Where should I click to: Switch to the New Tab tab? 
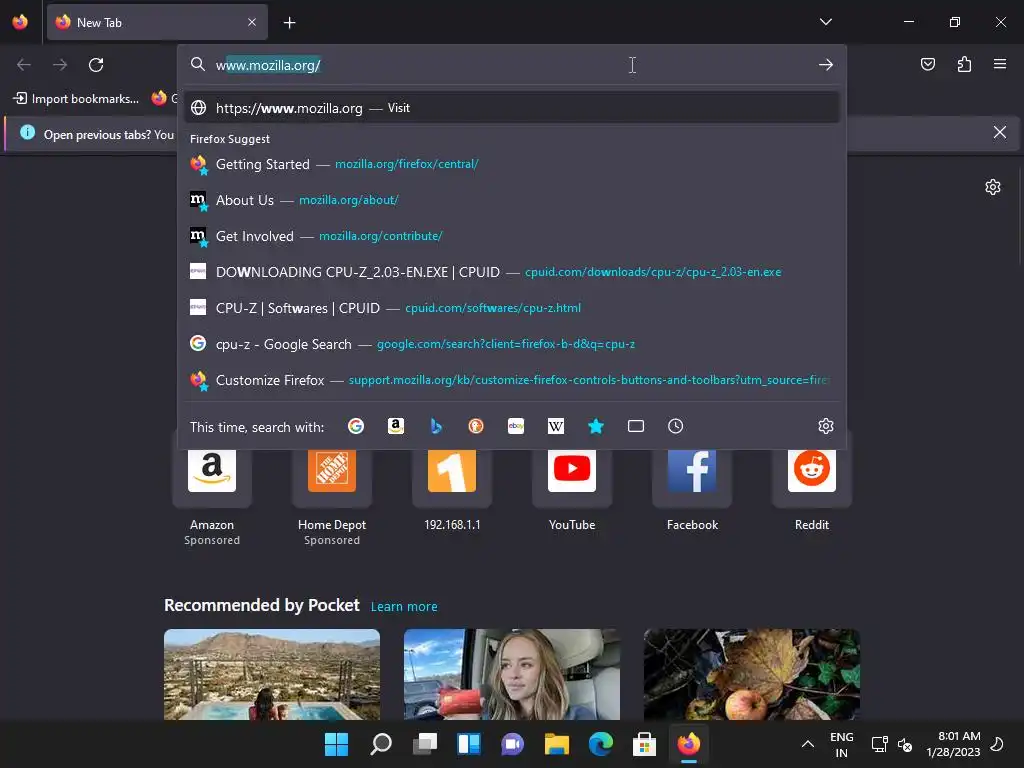[157, 22]
